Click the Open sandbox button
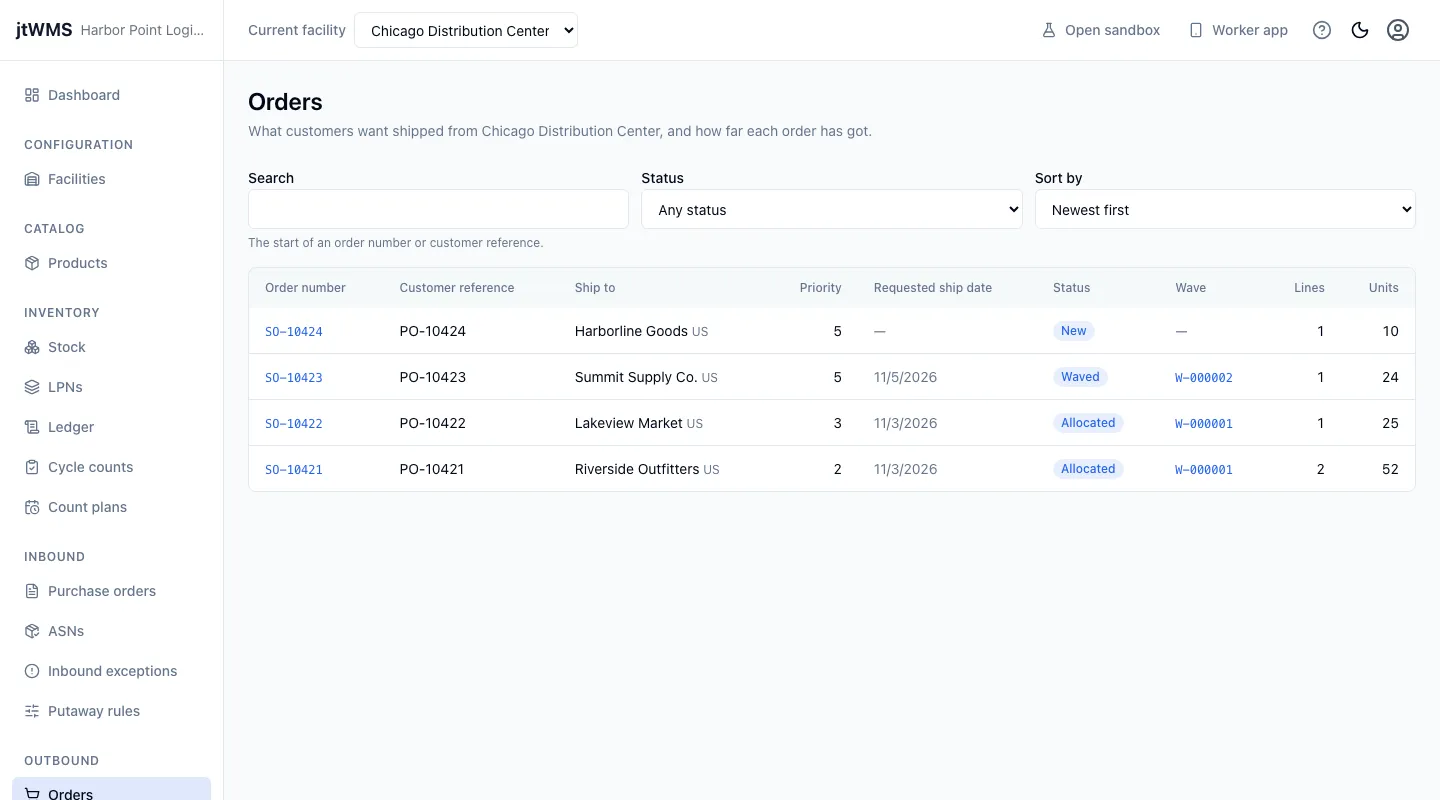 tap(1101, 30)
